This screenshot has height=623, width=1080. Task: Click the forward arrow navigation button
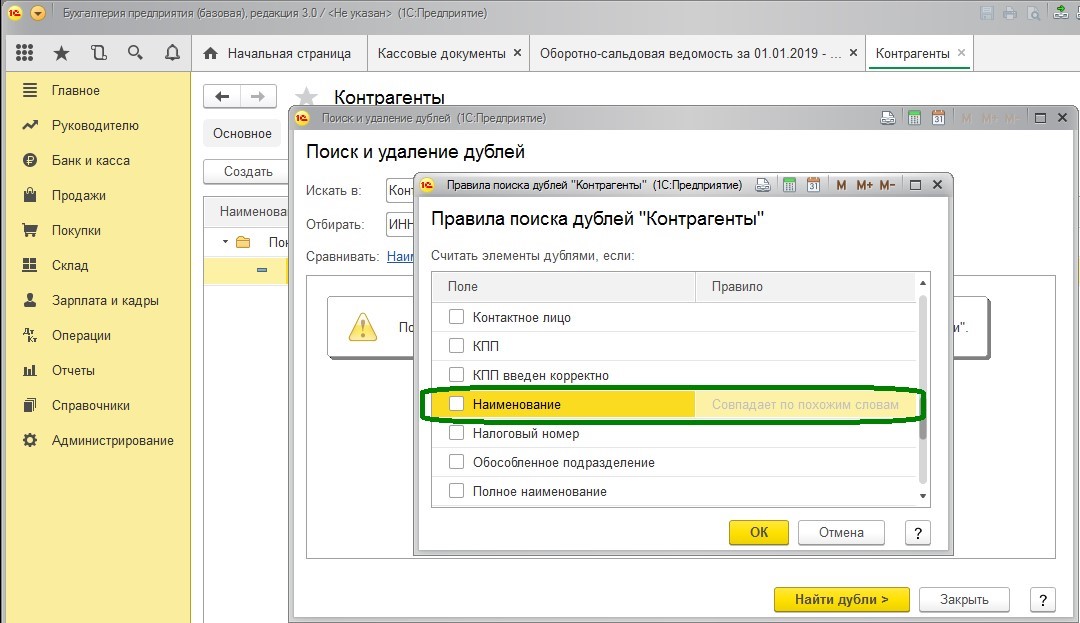258,96
